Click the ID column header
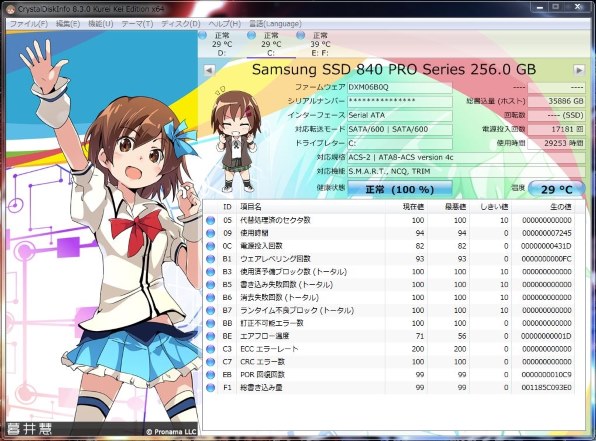This screenshot has width=596, height=441. click(227, 207)
